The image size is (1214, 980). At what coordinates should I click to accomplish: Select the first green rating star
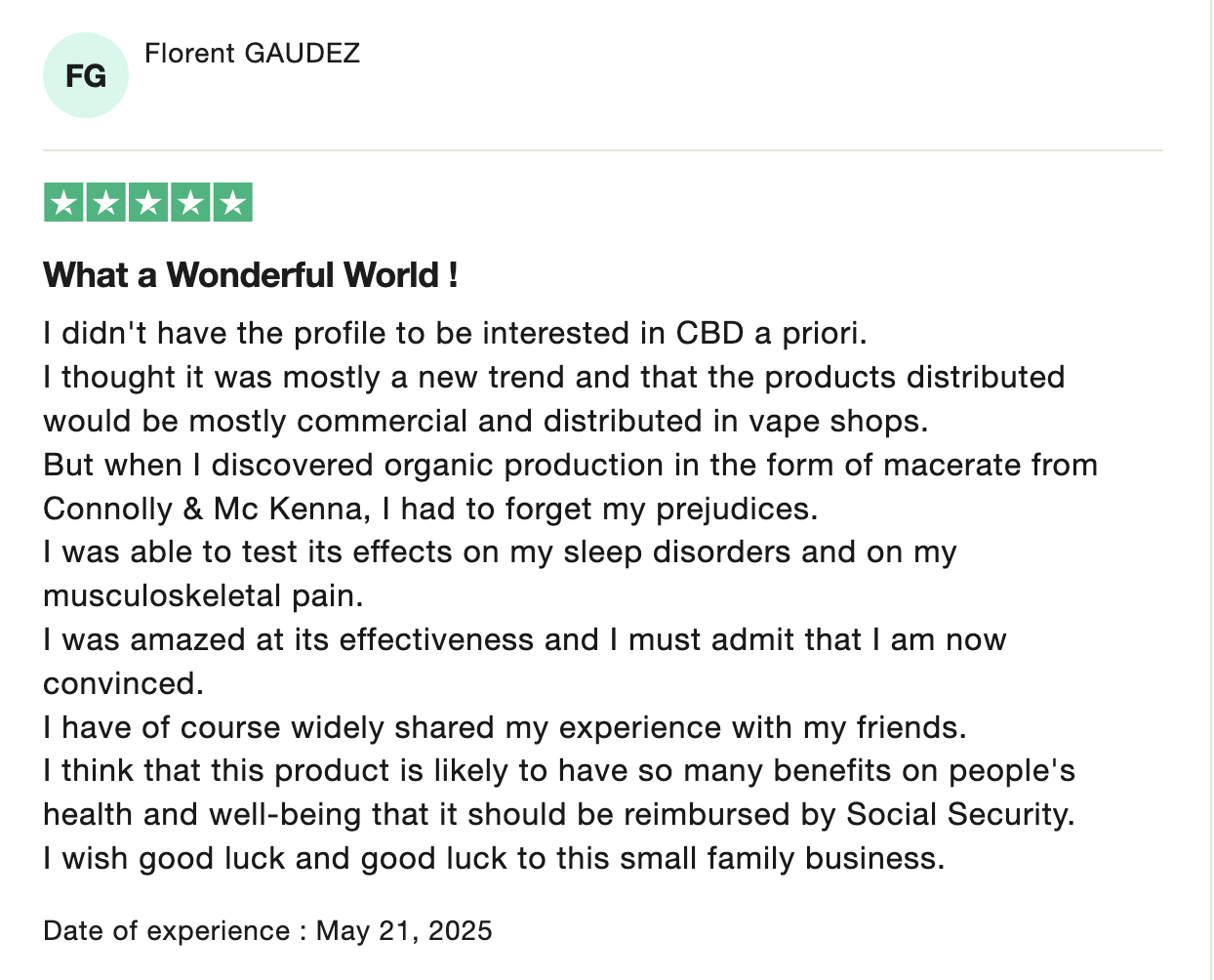(63, 203)
